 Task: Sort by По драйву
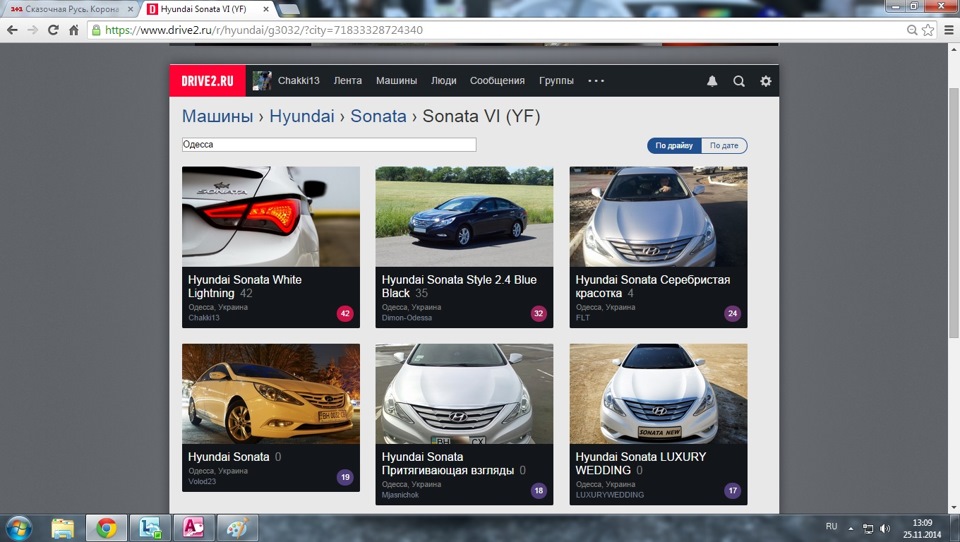click(x=674, y=146)
